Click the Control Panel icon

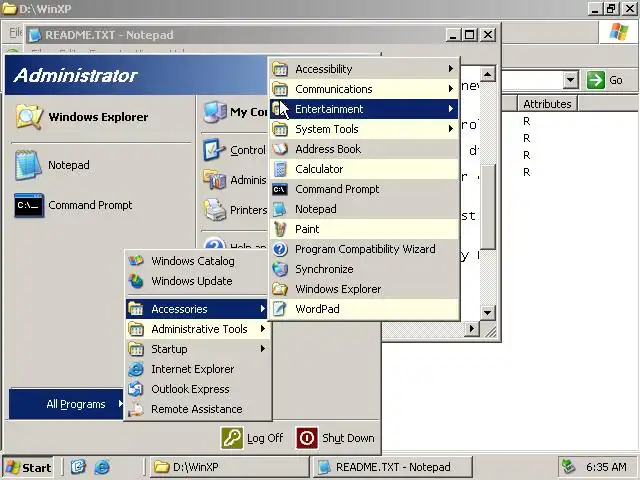[214, 150]
